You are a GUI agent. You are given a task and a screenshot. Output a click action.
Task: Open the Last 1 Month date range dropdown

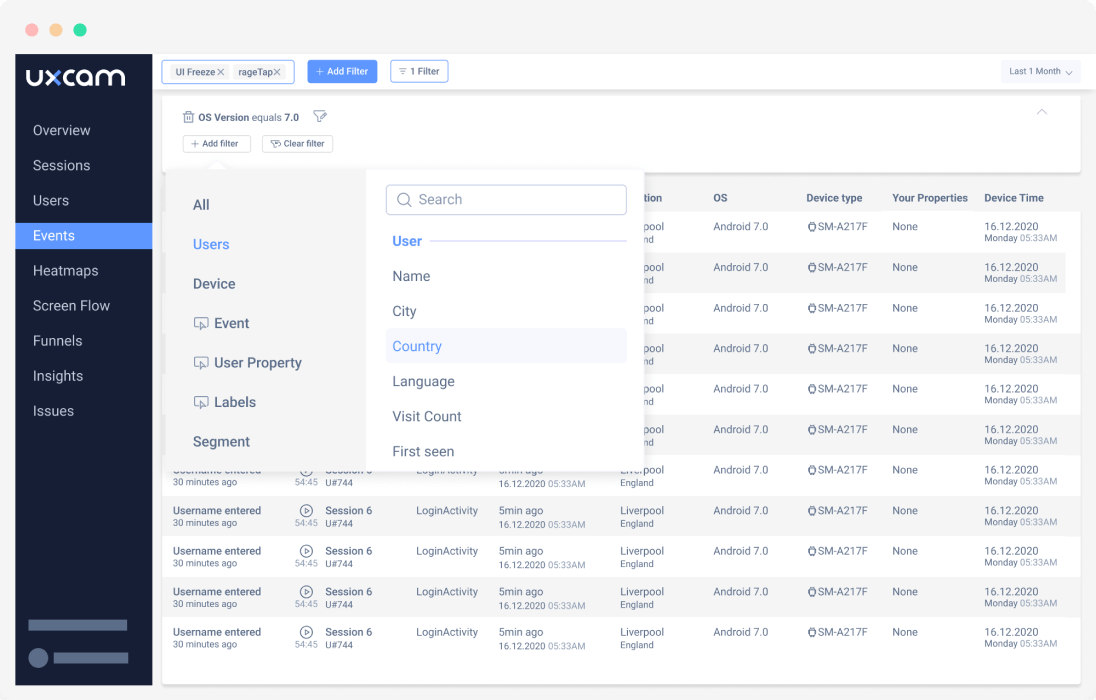click(1040, 71)
